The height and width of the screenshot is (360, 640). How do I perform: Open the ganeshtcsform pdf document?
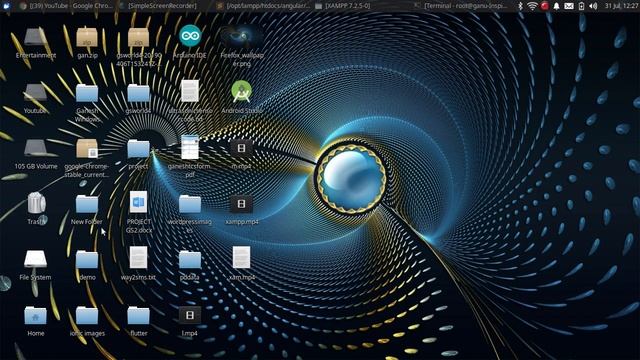click(190, 147)
